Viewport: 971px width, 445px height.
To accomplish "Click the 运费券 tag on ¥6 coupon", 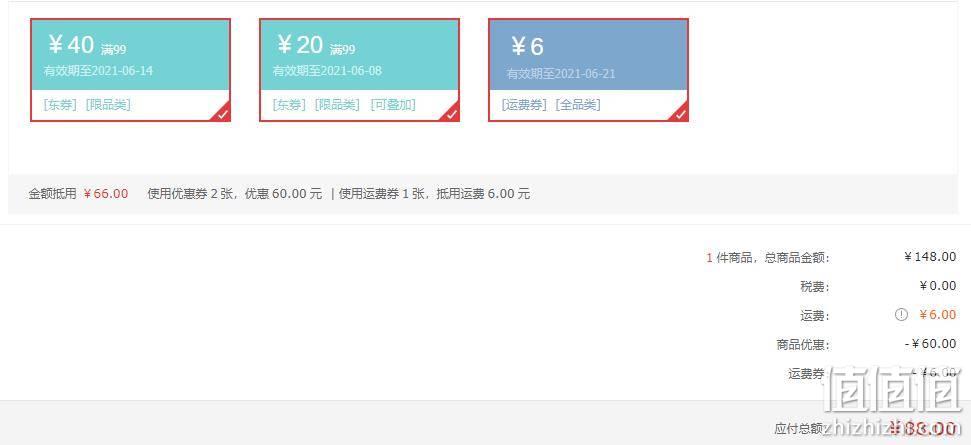I will pyautogui.click(x=525, y=105).
